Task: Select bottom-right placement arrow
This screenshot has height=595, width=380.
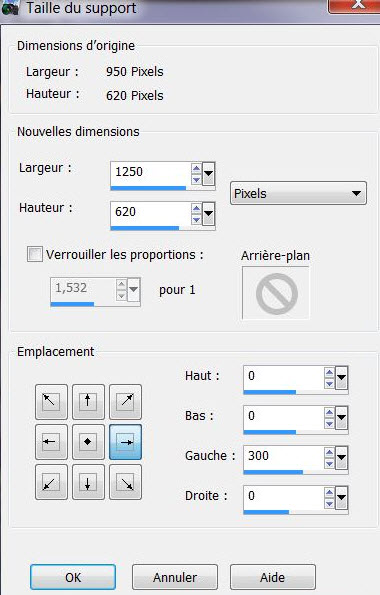Action: point(125,482)
